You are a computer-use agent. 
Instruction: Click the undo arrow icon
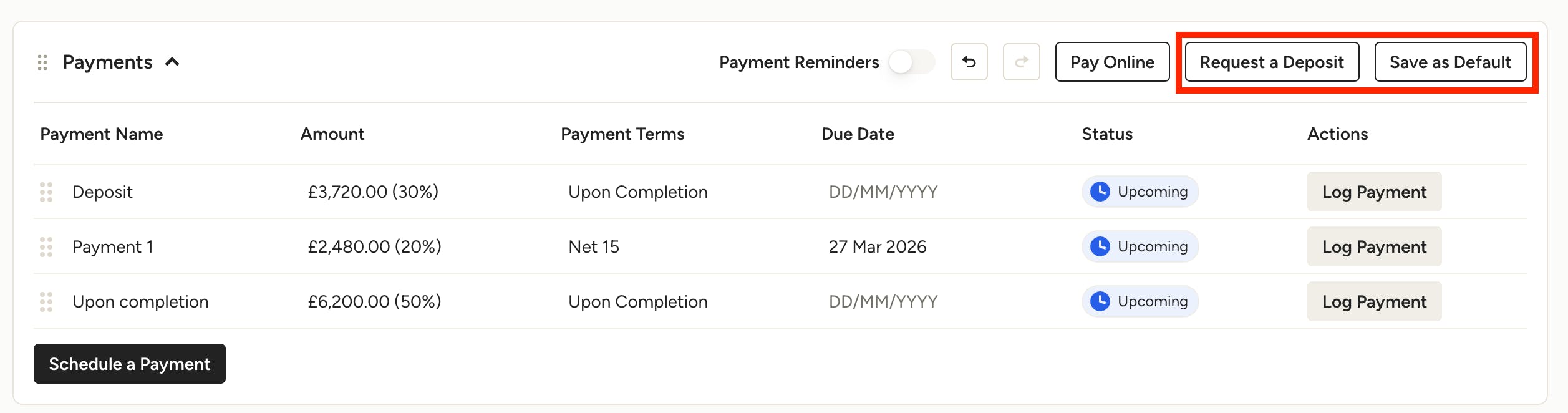(x=969, y=62)
